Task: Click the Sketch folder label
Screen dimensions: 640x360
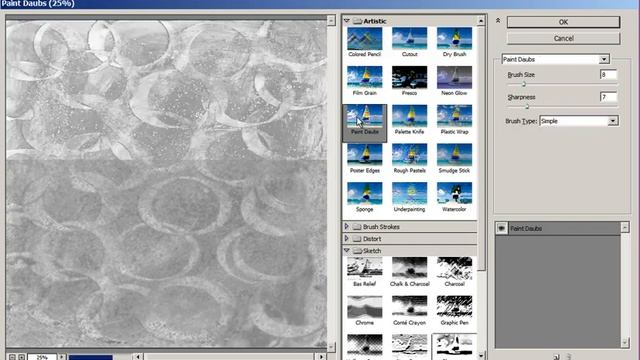Action: [372, 251]
